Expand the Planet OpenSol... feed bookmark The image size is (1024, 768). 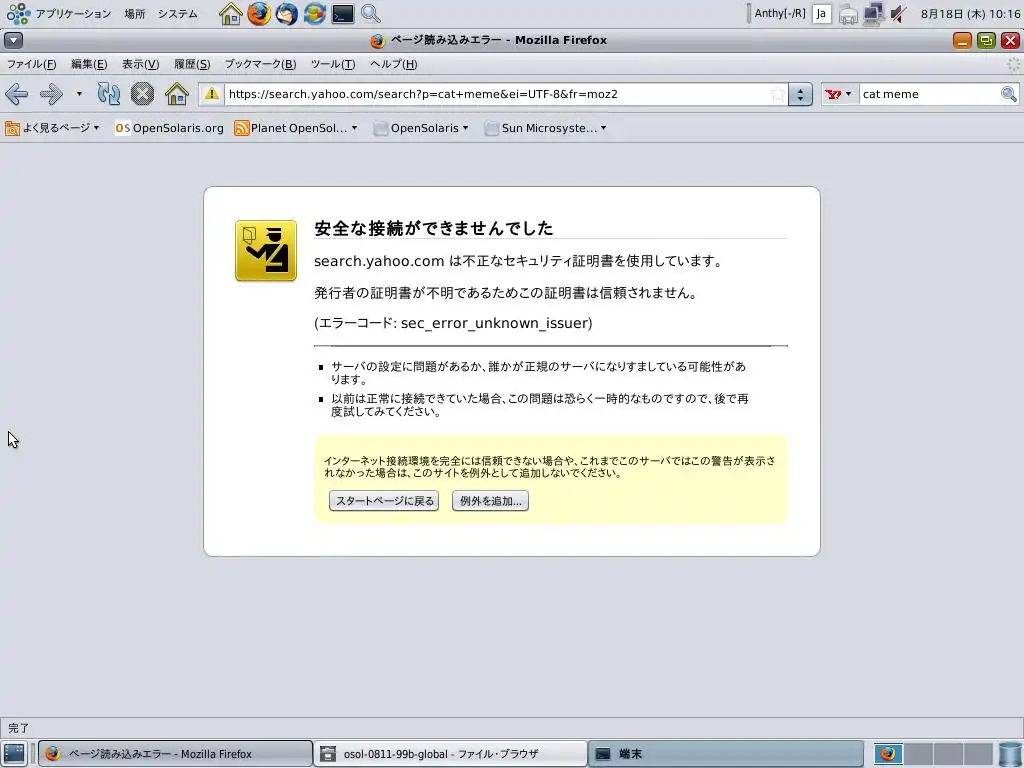click(296, 128)
